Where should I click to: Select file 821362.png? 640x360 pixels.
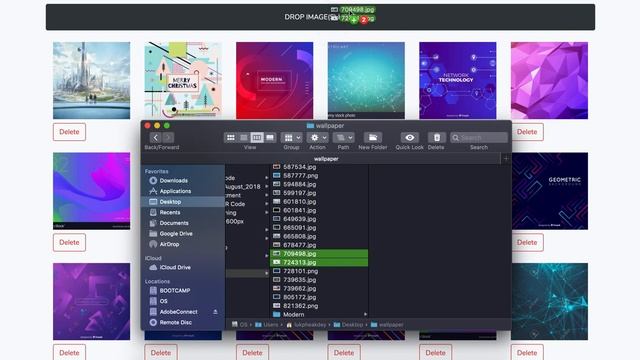319,306
